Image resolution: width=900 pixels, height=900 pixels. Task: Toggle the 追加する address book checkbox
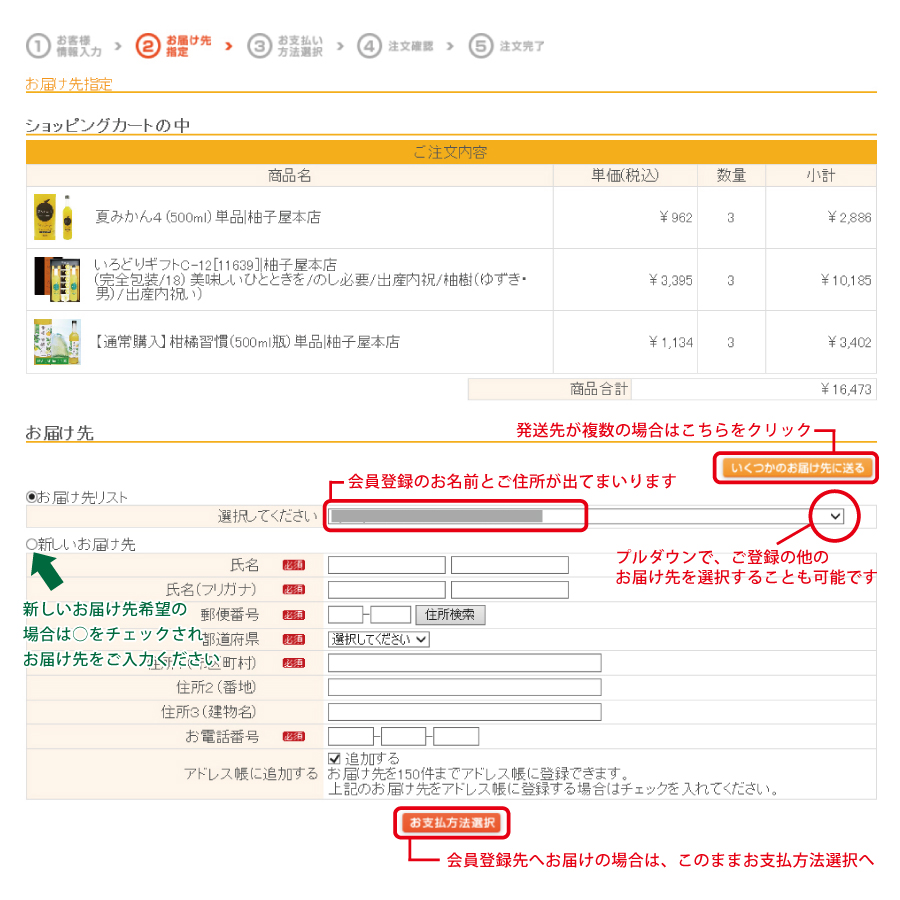point(335,759)
